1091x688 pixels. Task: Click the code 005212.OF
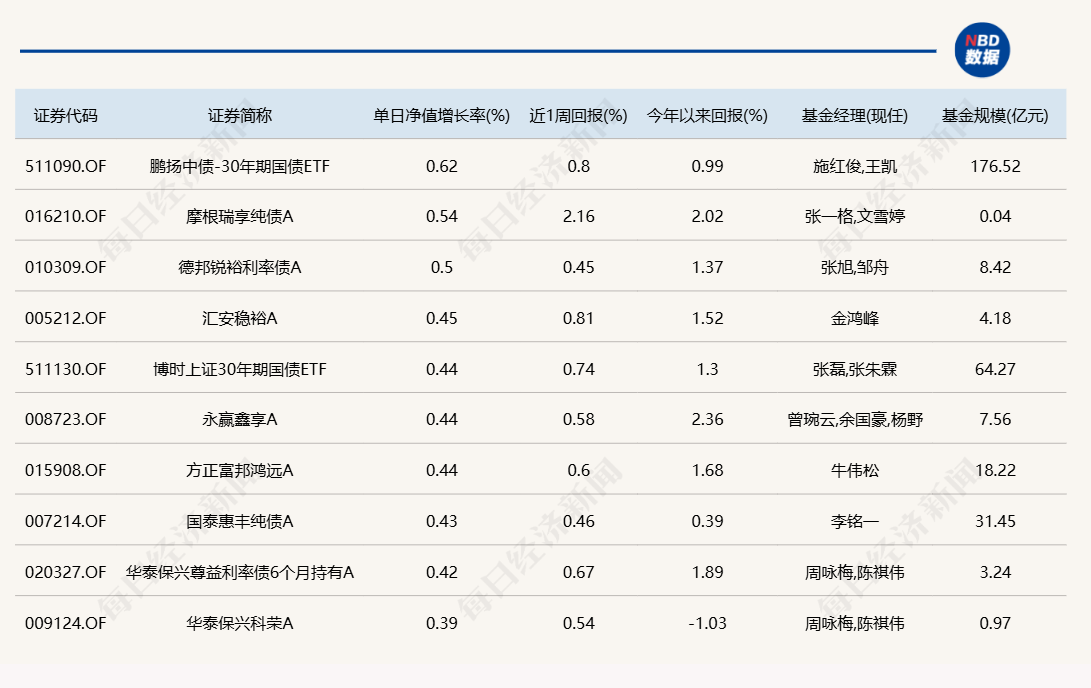click(65, 318)
